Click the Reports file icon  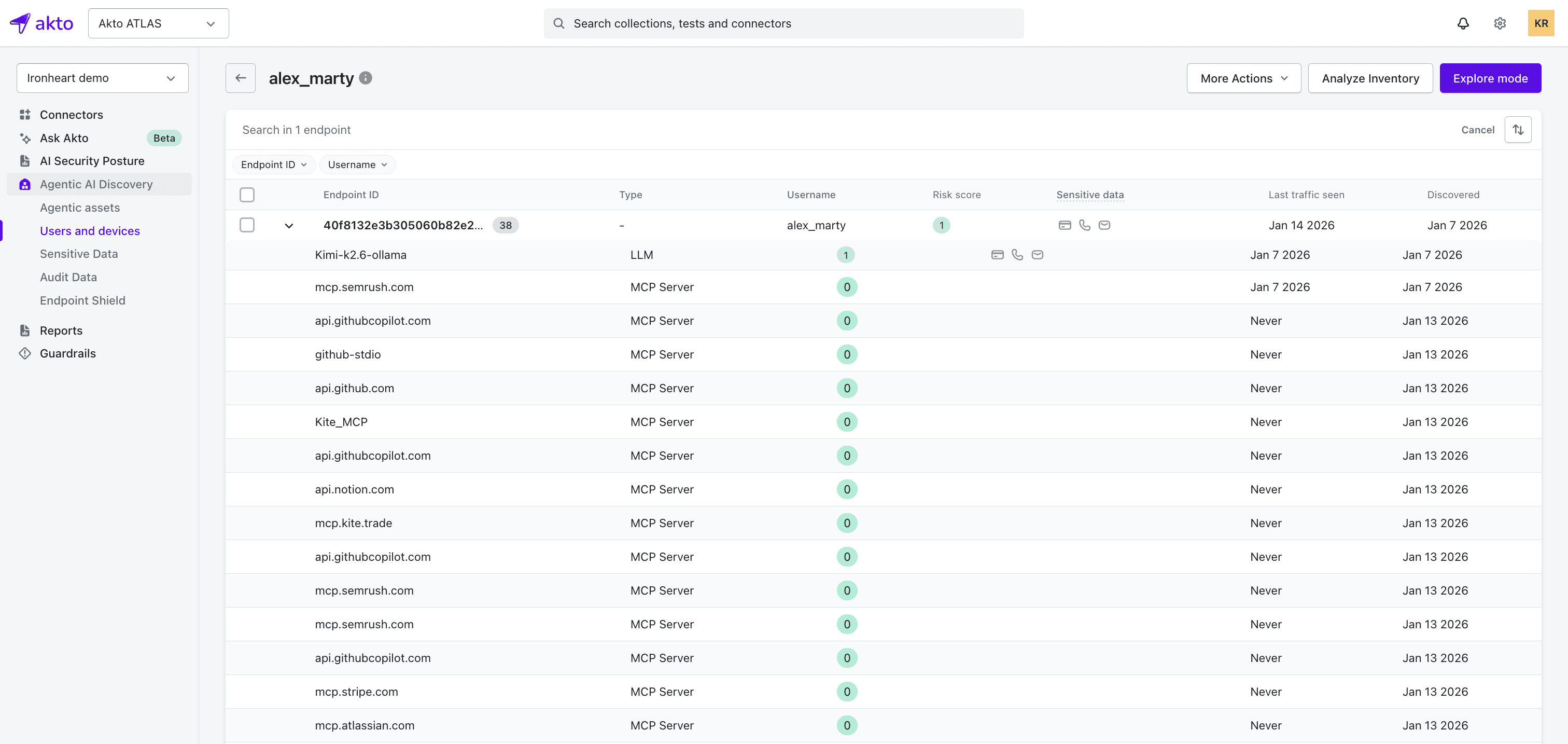[25, 330]
